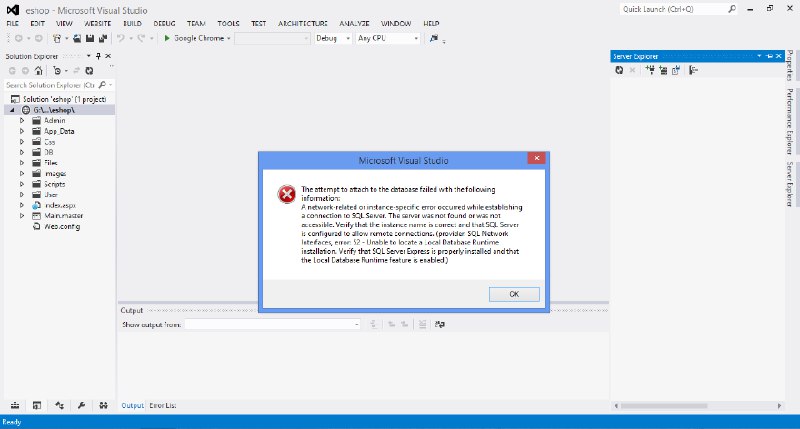Switch to the Error List tab
800x429 pixels.
click(x=163, y=406)
